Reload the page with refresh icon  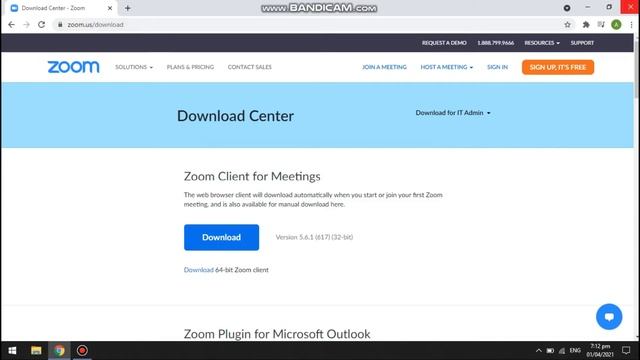pos(42,24)
